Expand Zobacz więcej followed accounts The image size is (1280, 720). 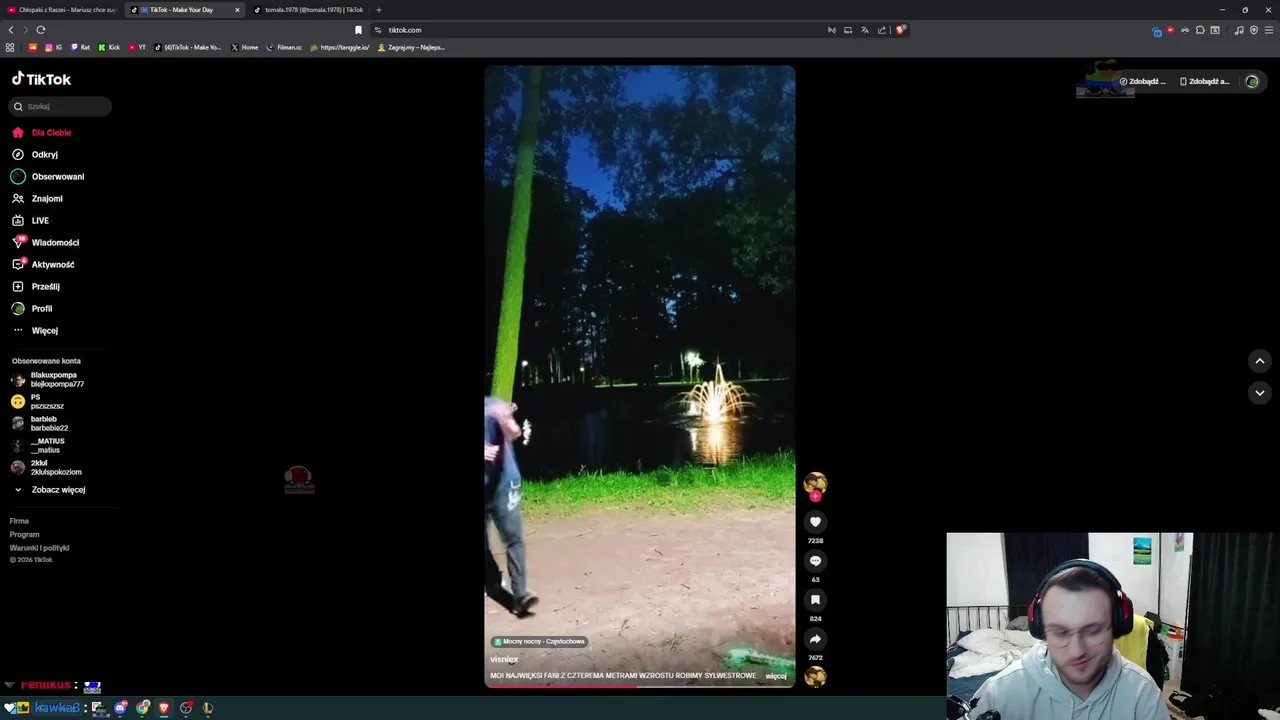point(49,489)
